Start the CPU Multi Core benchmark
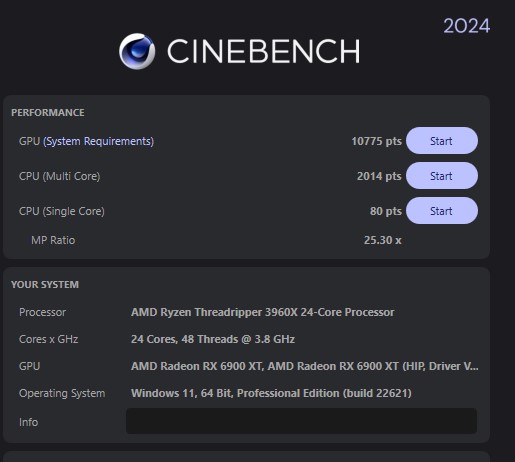This screenshot has height=462, width=515. [x=442, y=176]
